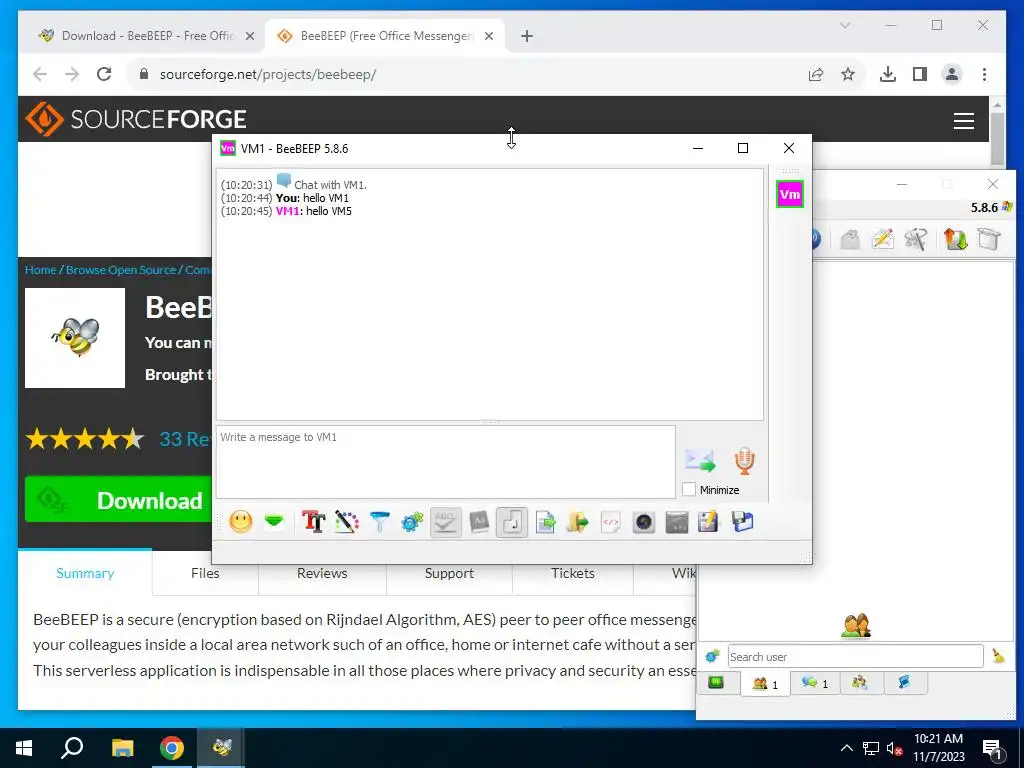The height and width of the screenshot is (768, 1024).
Task: Click the camera lens screenshot icon
Action: coord(644,522)
